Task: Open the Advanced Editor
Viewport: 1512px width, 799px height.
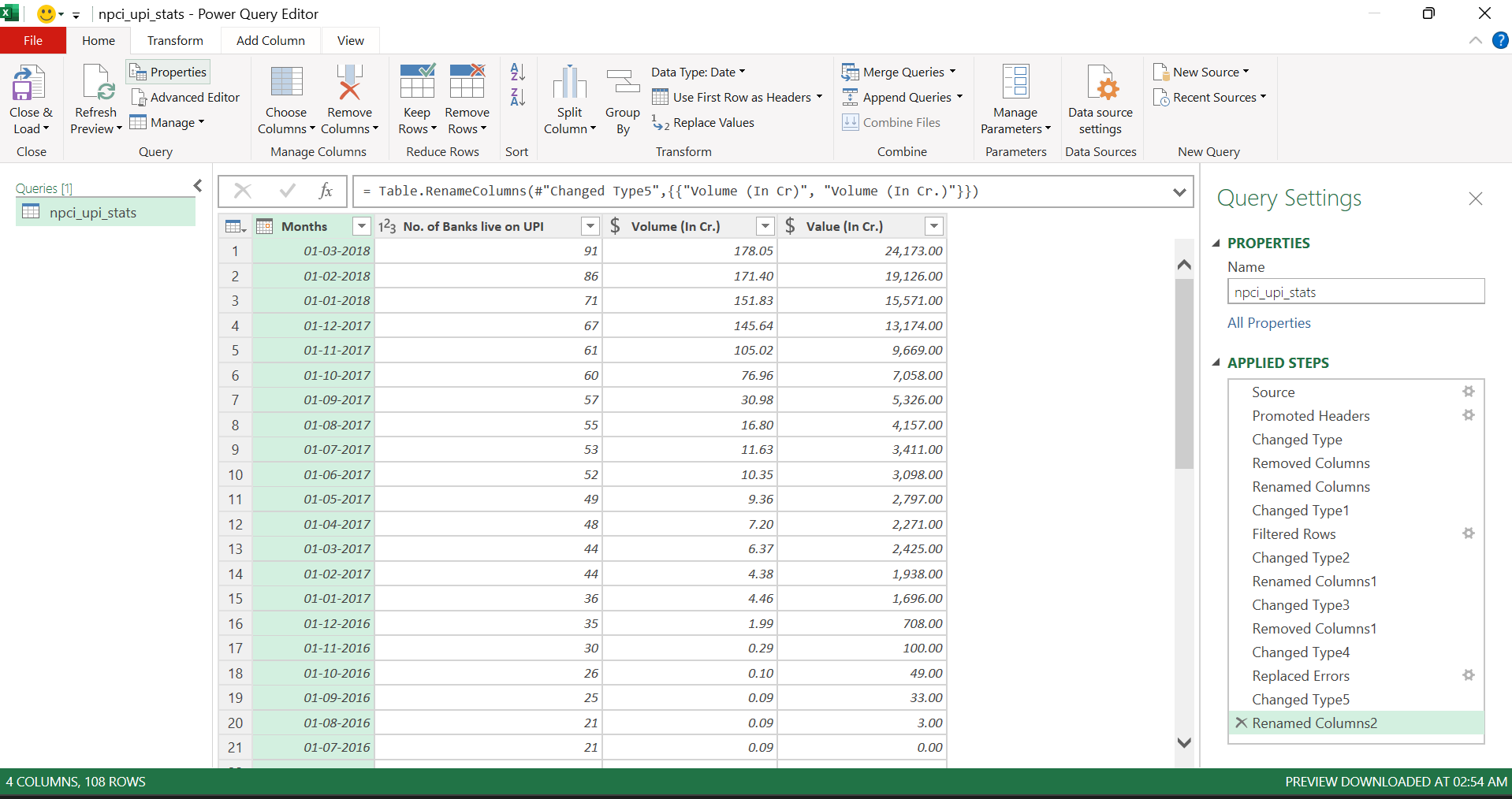Action: (x=185, y=97)
